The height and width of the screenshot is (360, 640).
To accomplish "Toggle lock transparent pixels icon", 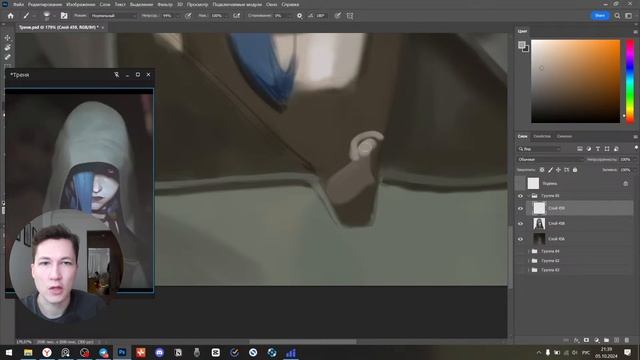I will 542,170.
